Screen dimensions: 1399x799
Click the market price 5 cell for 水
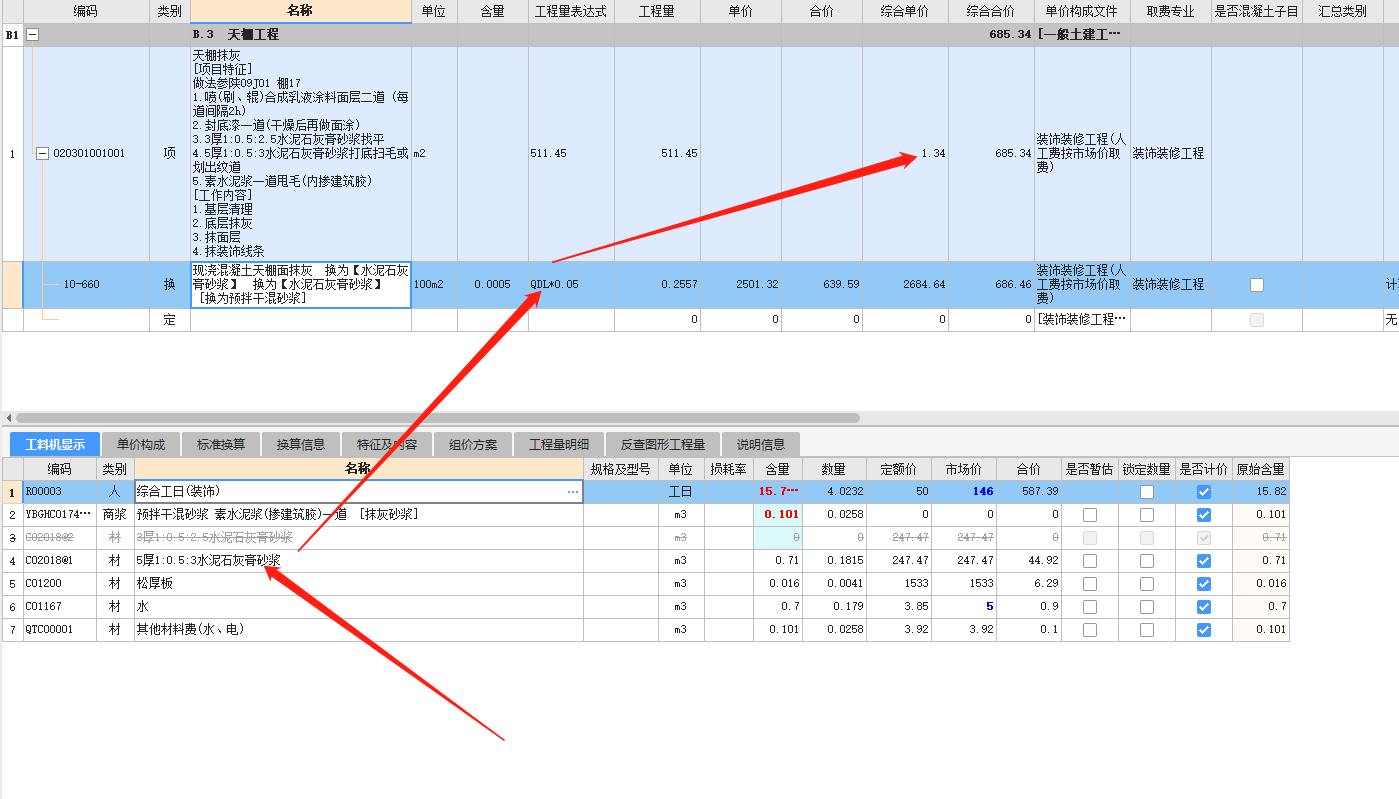click(x=964, y=607)
